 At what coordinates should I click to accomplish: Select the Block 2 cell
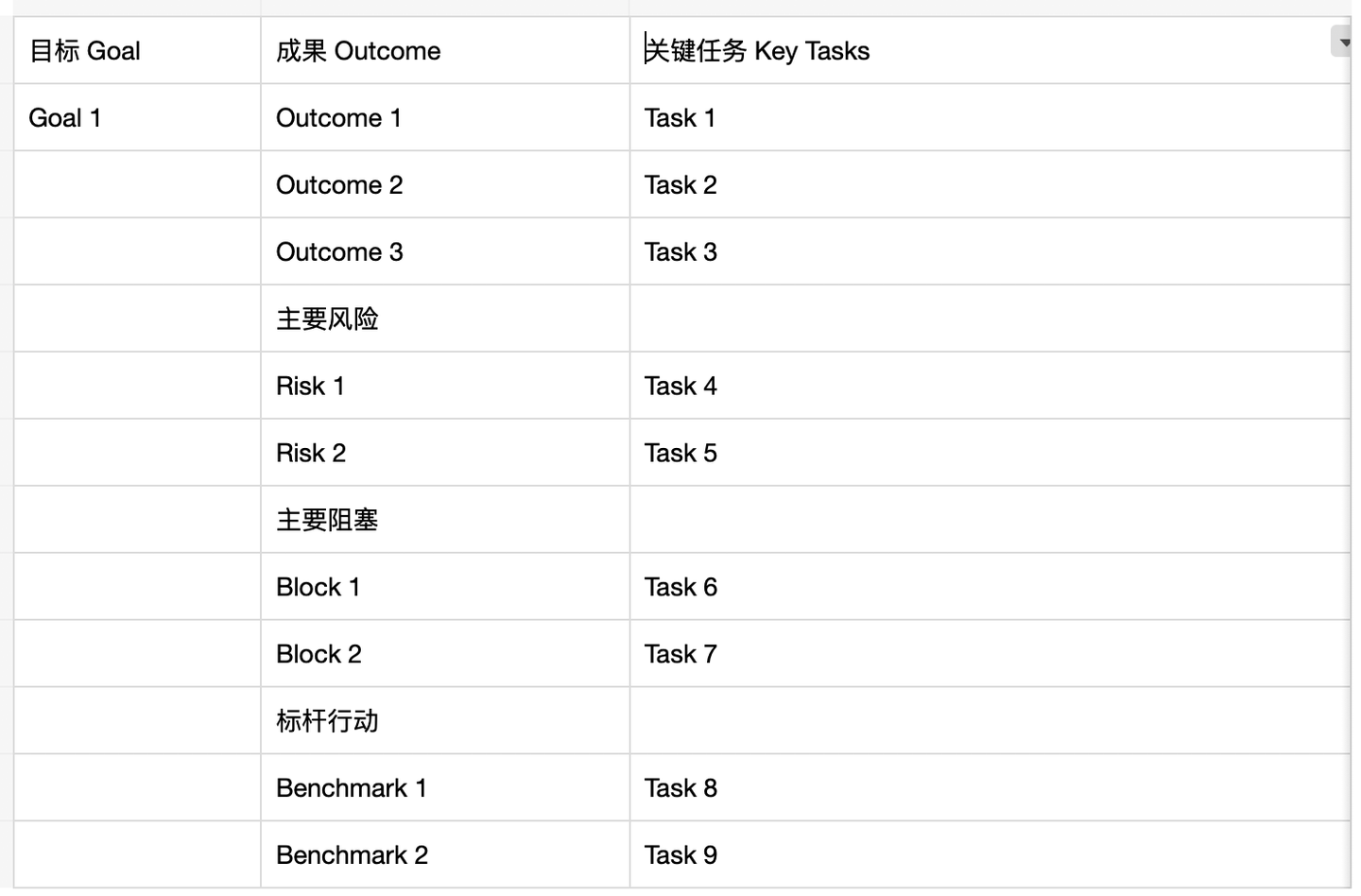point(445,654)
